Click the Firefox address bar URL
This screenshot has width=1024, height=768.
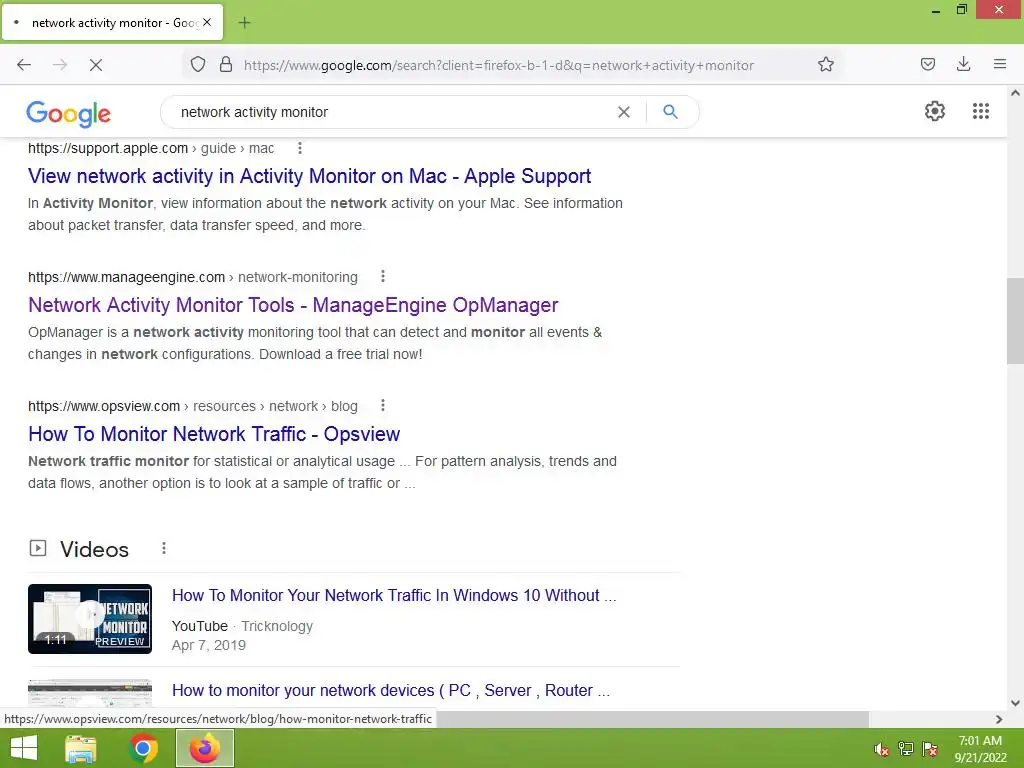click(499, 65)
